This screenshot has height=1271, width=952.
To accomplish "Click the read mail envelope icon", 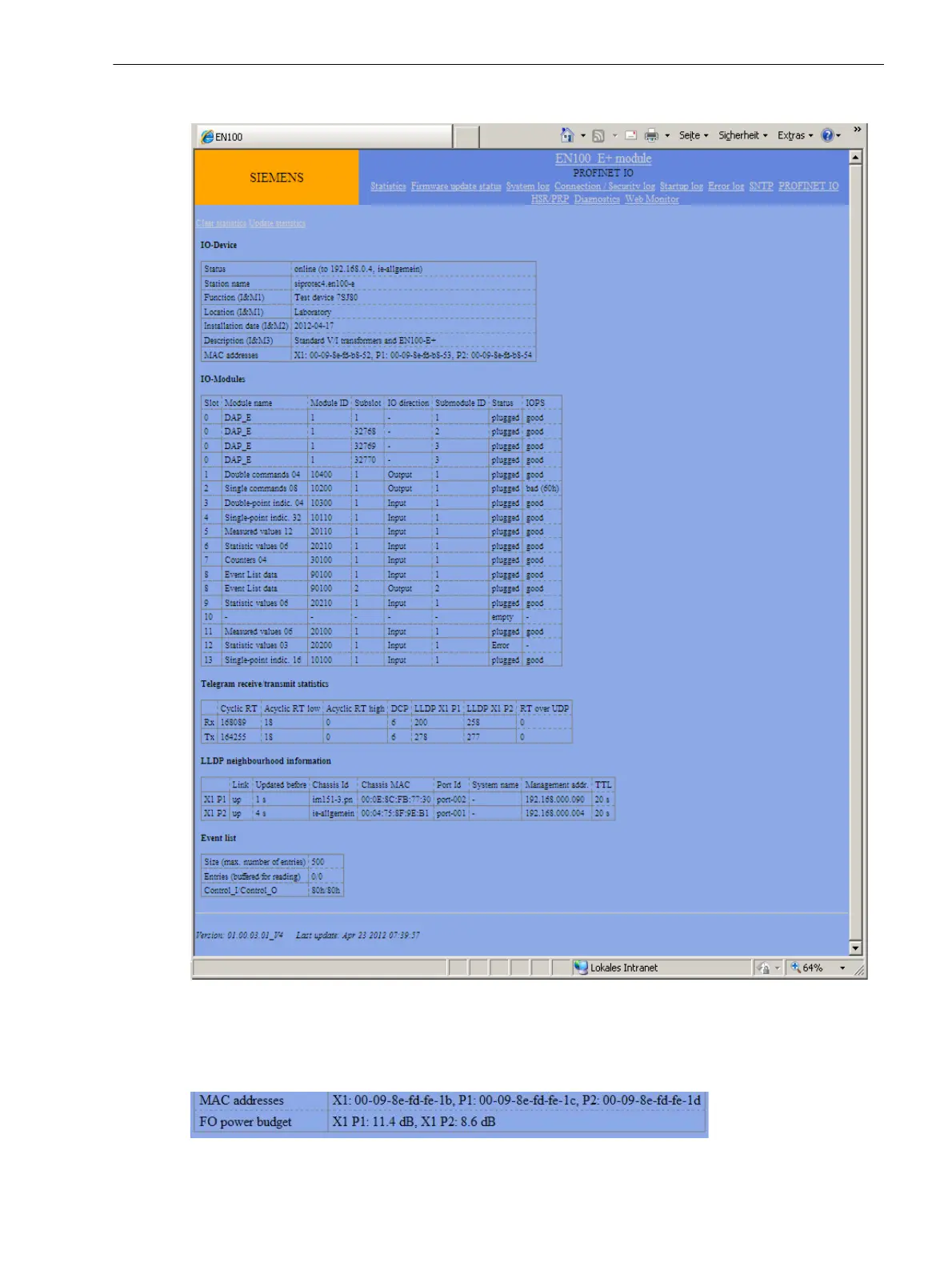I will click(630, 136).
